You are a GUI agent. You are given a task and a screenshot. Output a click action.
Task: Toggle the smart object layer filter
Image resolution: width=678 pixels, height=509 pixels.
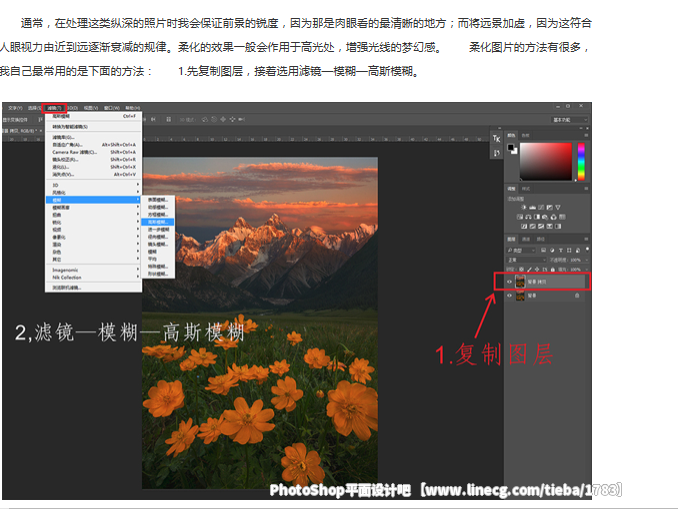coord(578,250)
